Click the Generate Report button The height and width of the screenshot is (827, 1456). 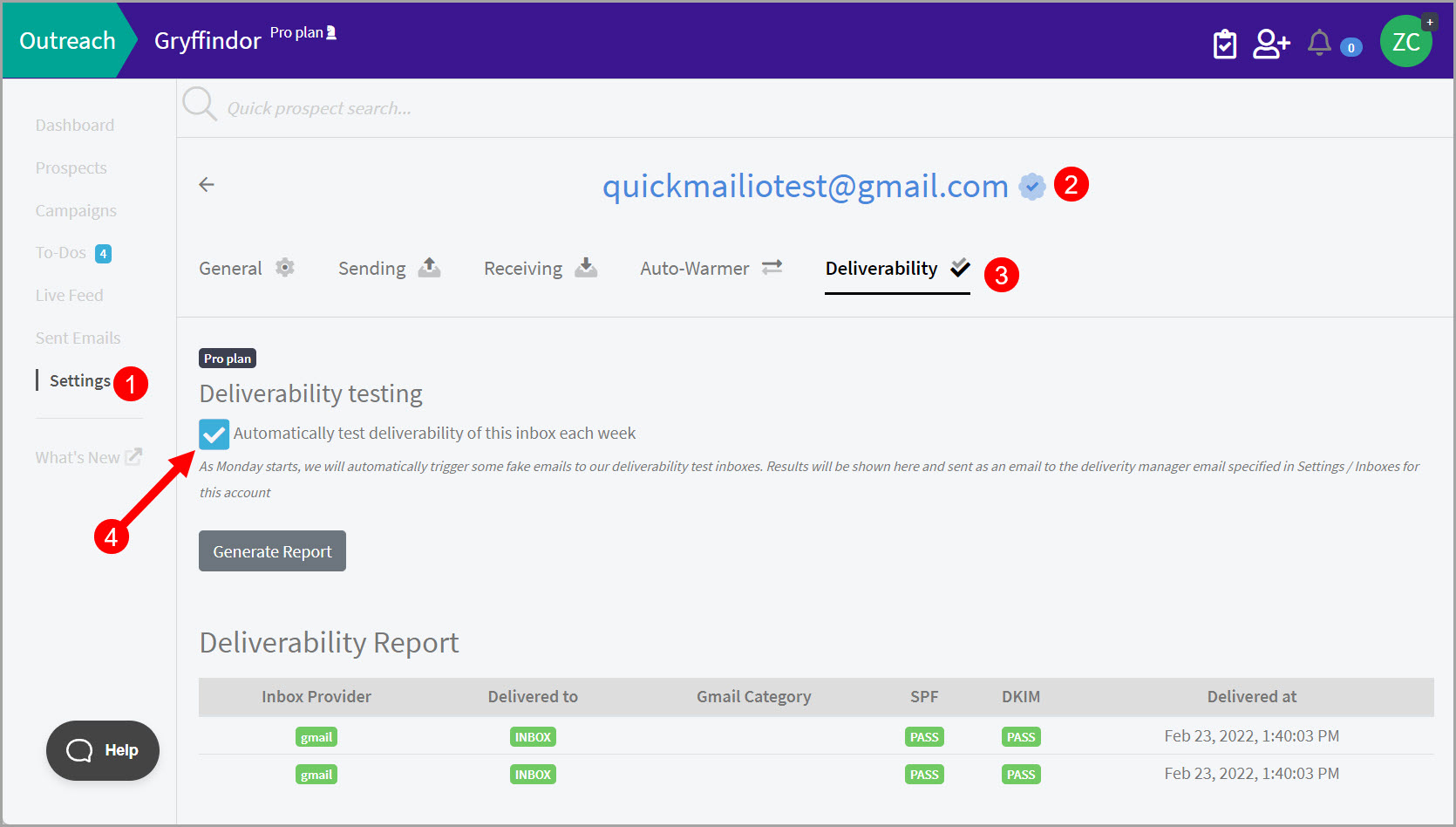click(x=272, y=551)
